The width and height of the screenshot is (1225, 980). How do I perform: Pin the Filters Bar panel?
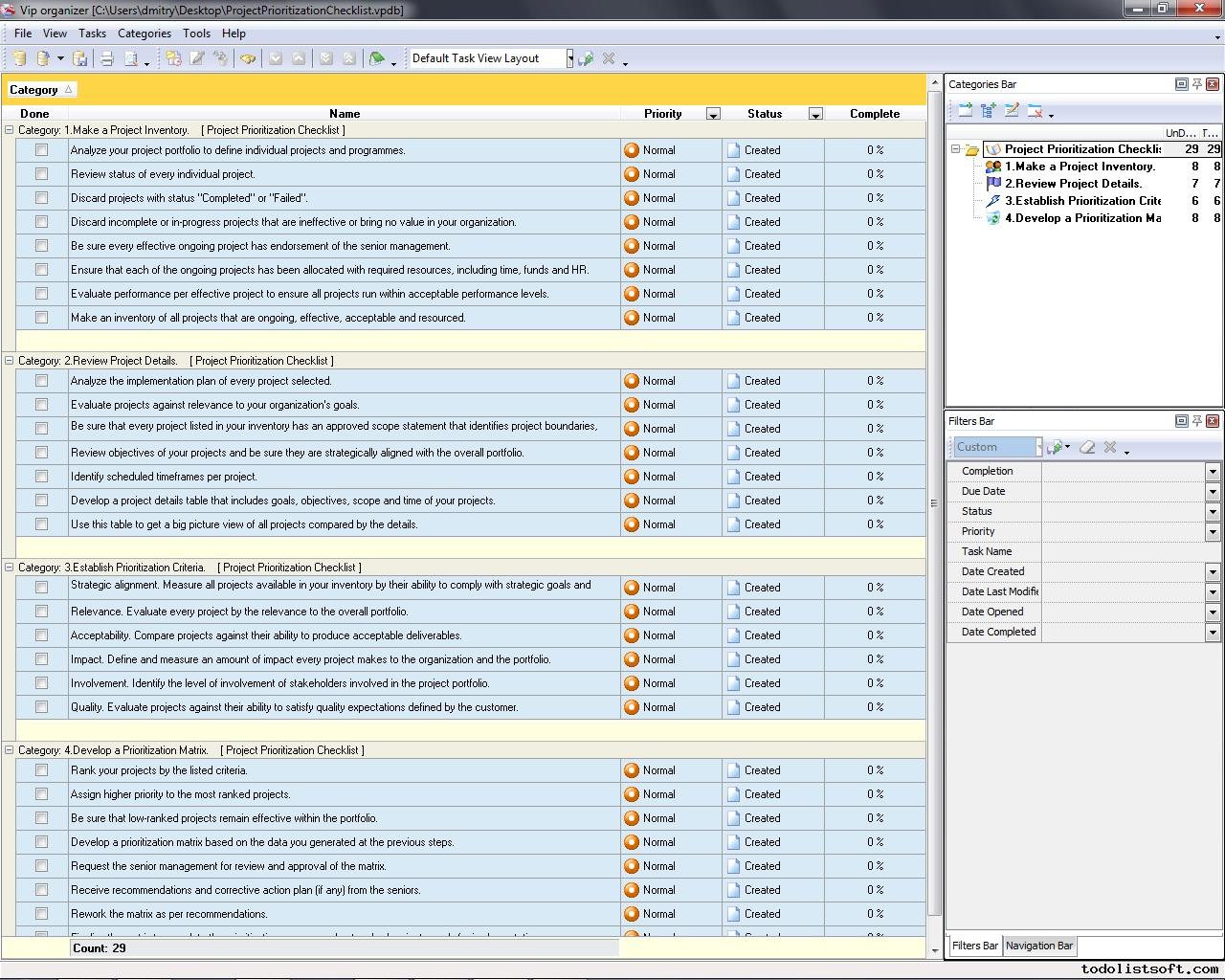click(1196, 421)
